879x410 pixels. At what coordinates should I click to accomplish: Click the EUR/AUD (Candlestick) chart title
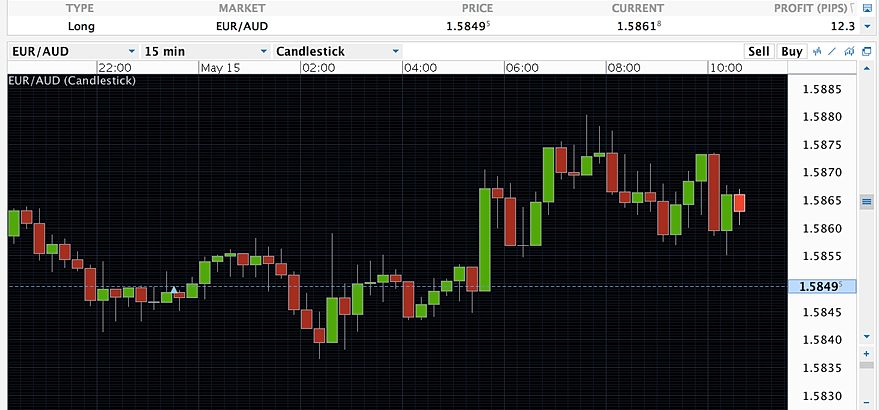coord(72,80)
